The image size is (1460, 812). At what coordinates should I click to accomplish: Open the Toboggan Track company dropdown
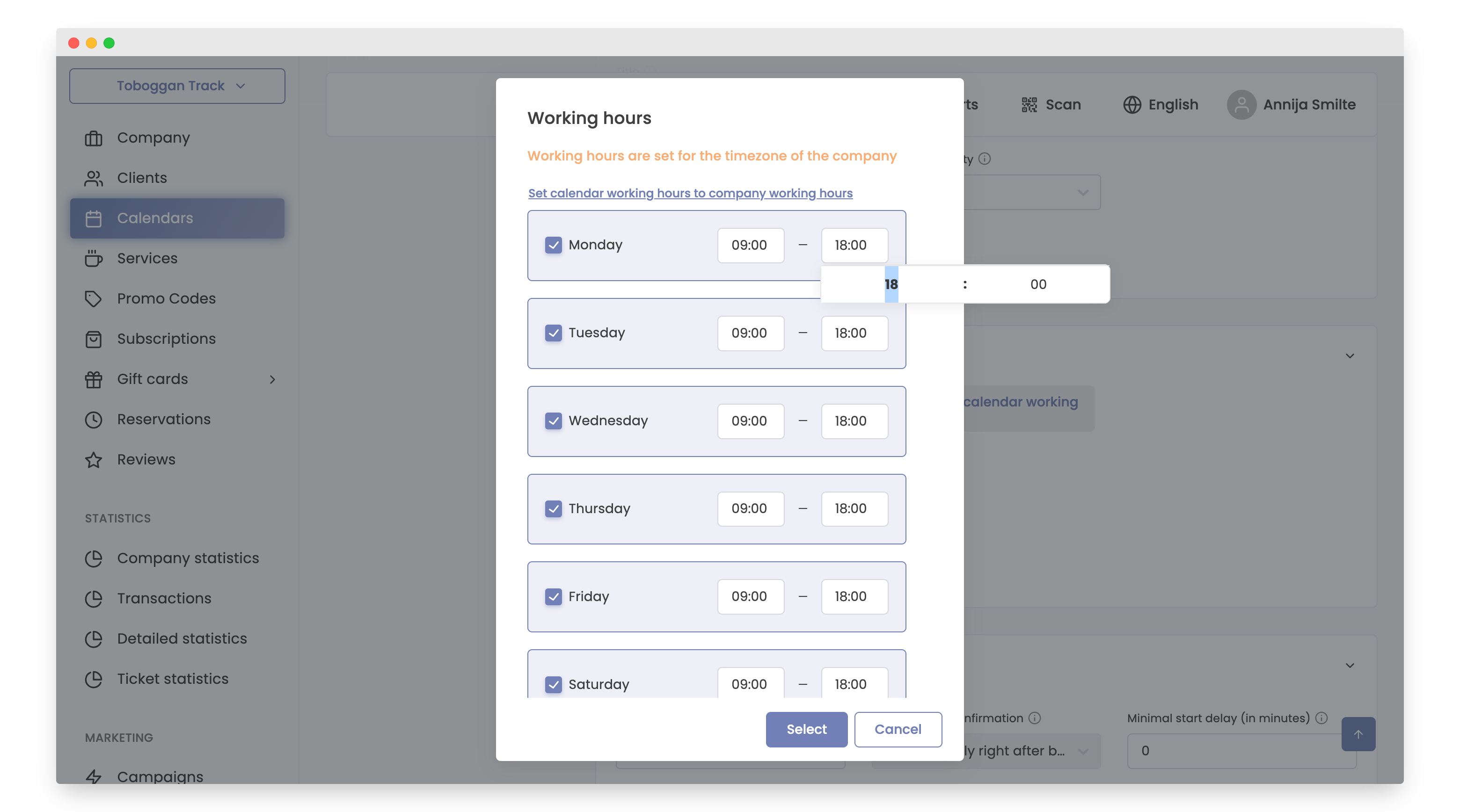[x=177, y=86]
